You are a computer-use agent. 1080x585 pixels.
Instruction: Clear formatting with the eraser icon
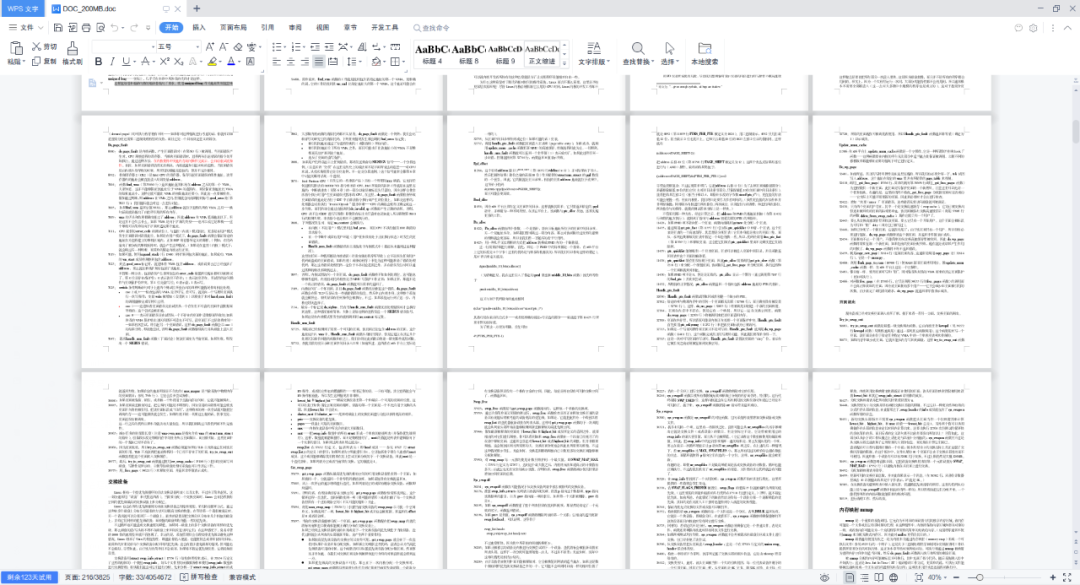[238, 47]
